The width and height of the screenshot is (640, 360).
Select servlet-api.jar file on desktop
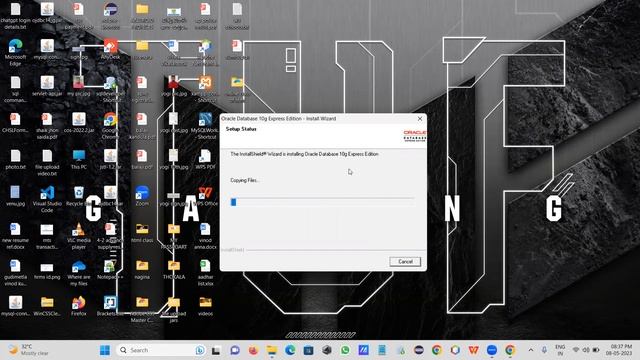[47, 86]
